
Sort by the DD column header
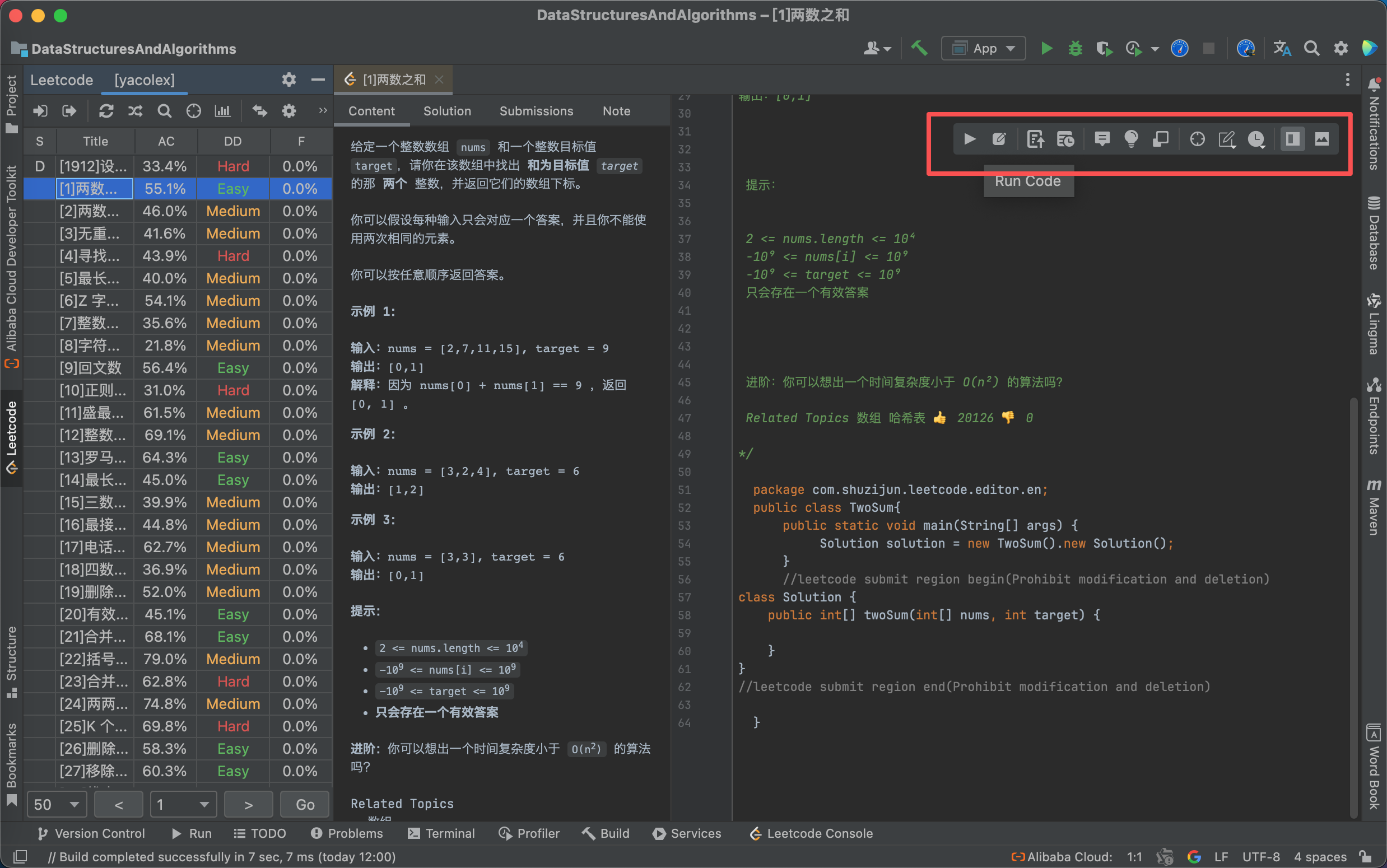click(232, 141)
